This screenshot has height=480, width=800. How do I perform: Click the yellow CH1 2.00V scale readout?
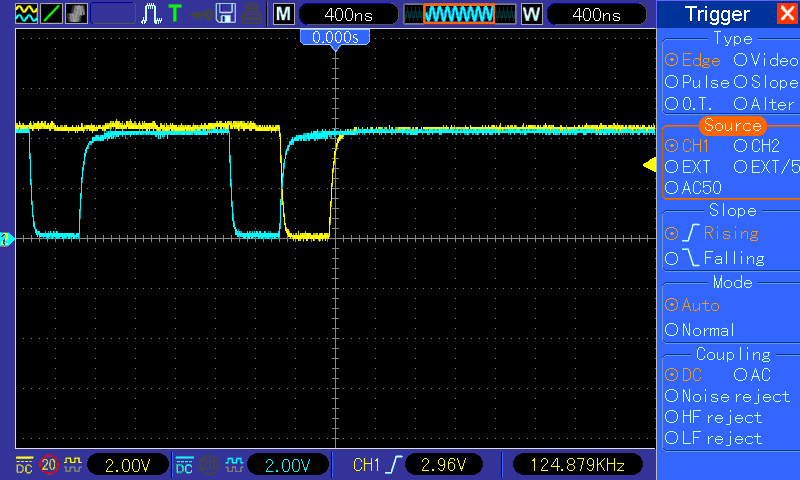tap(128, 465)
